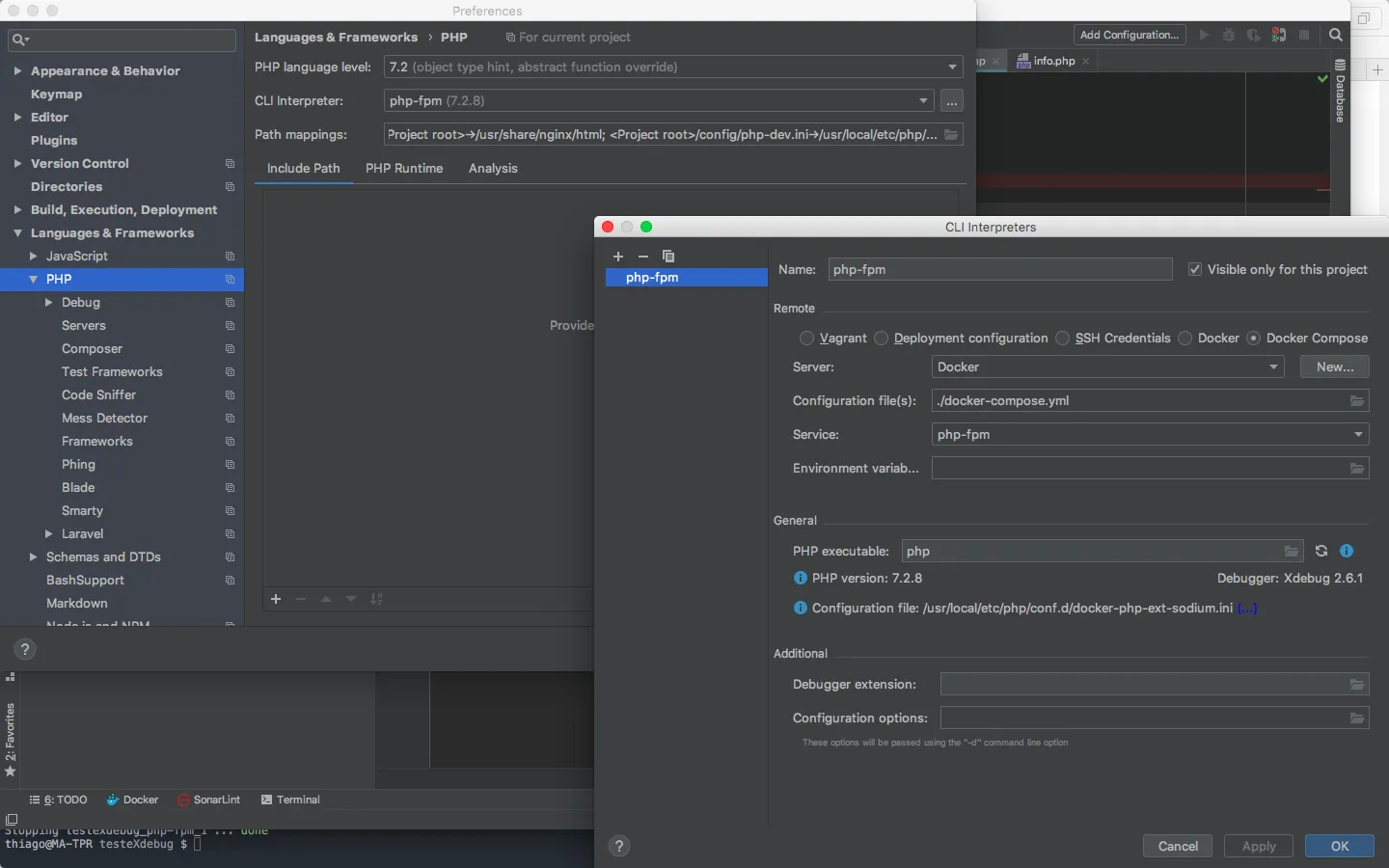Browse for the PHP executable path
Screen dimensions: 1389x868
point(1291,552)
